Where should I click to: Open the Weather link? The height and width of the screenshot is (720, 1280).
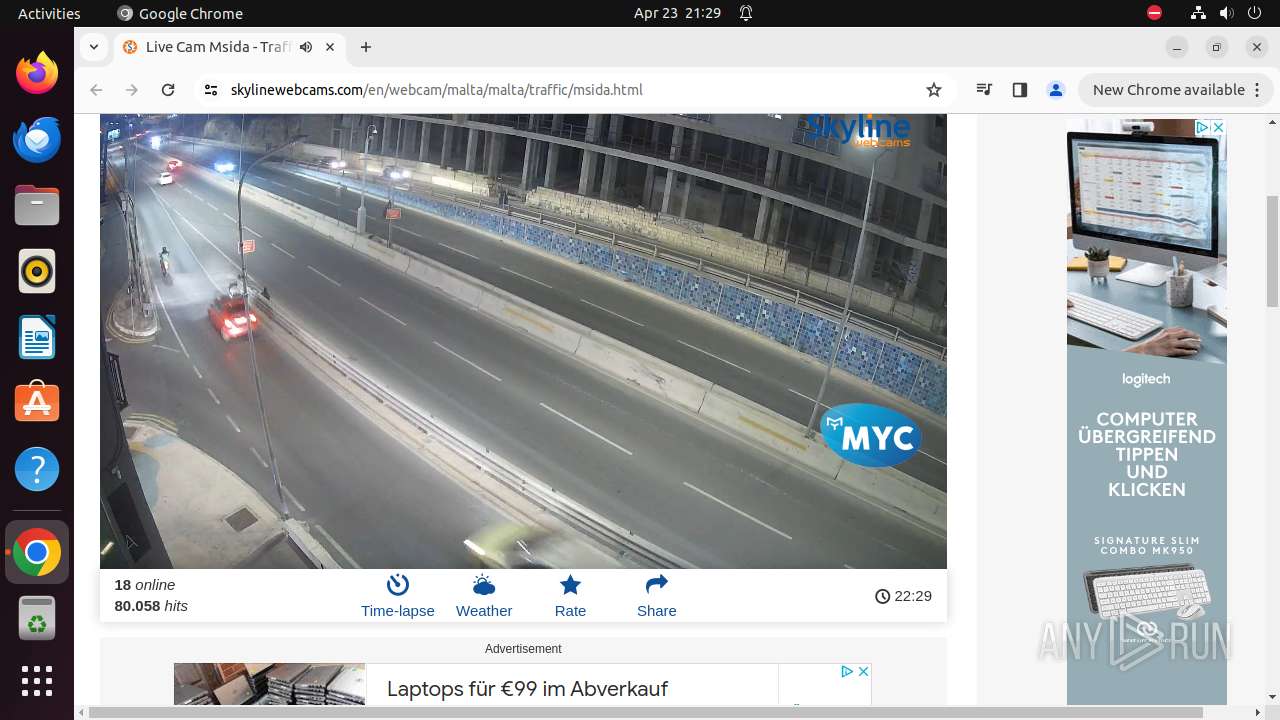coord(484,596)
